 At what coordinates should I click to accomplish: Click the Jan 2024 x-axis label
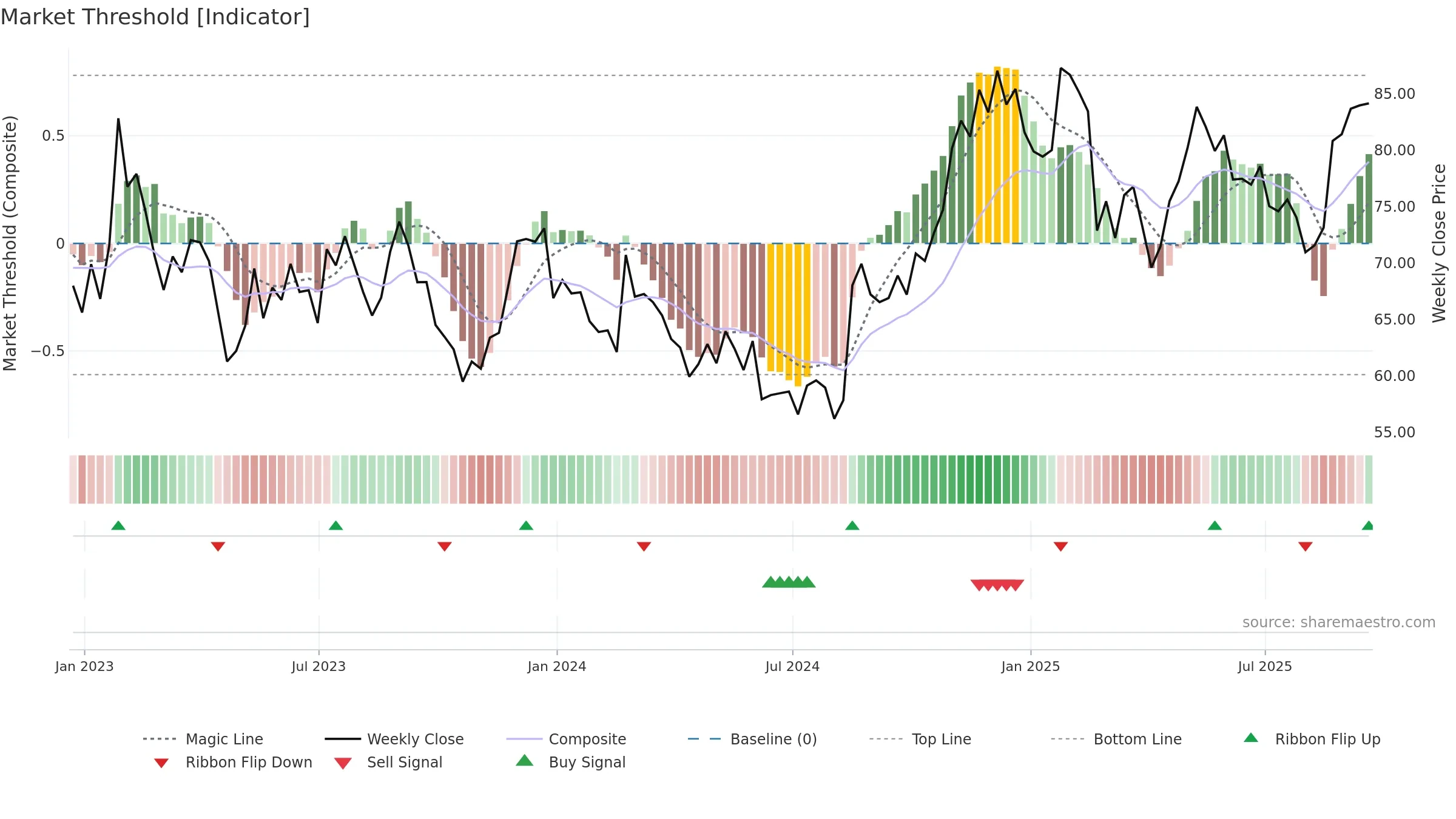point(557,666)
